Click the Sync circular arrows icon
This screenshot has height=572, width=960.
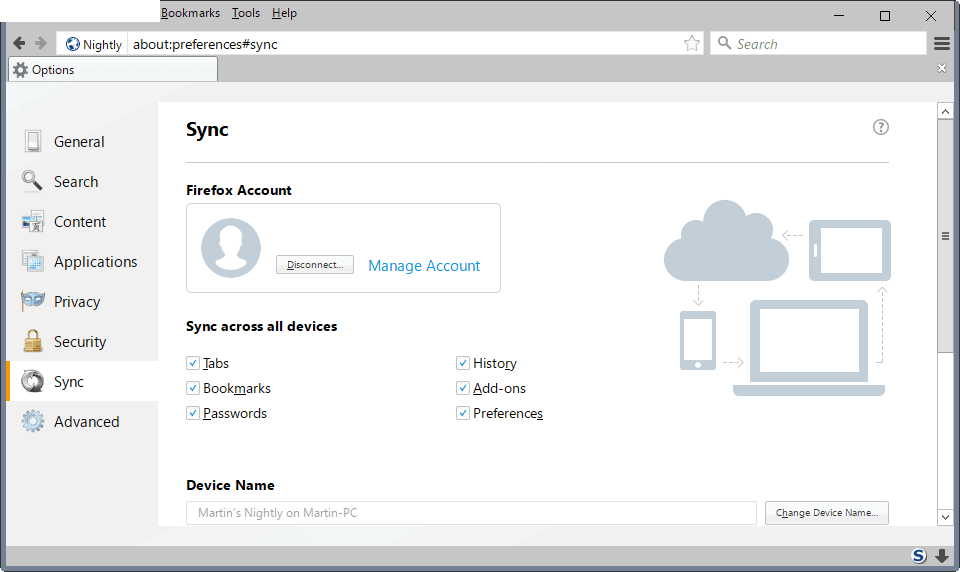click(32, 381)
